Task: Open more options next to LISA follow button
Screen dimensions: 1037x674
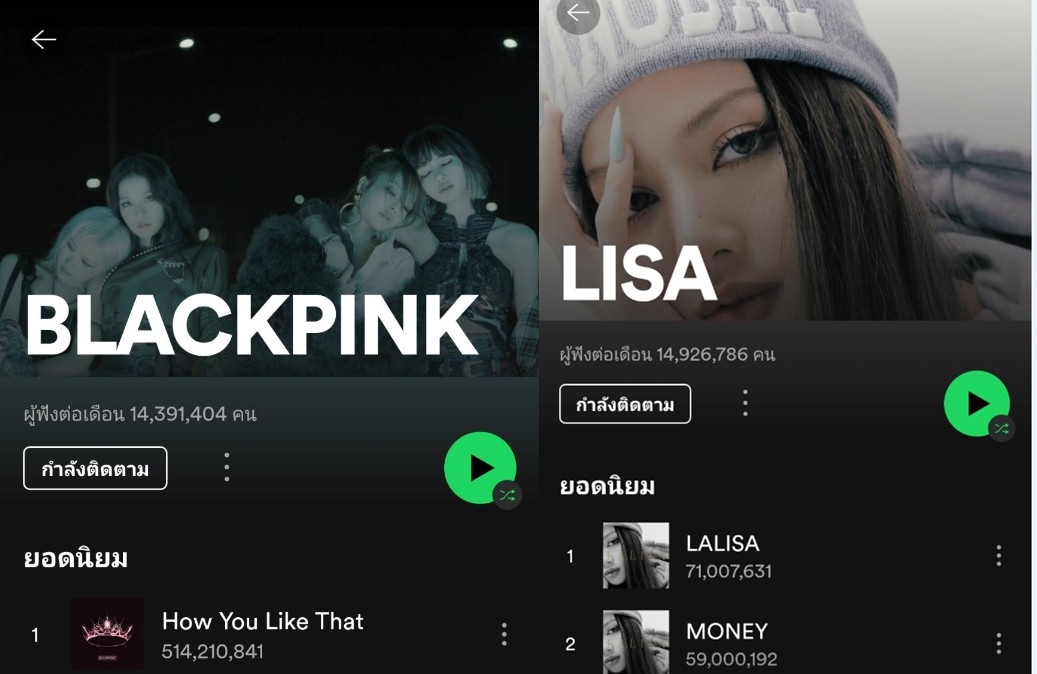Action: 745,403
